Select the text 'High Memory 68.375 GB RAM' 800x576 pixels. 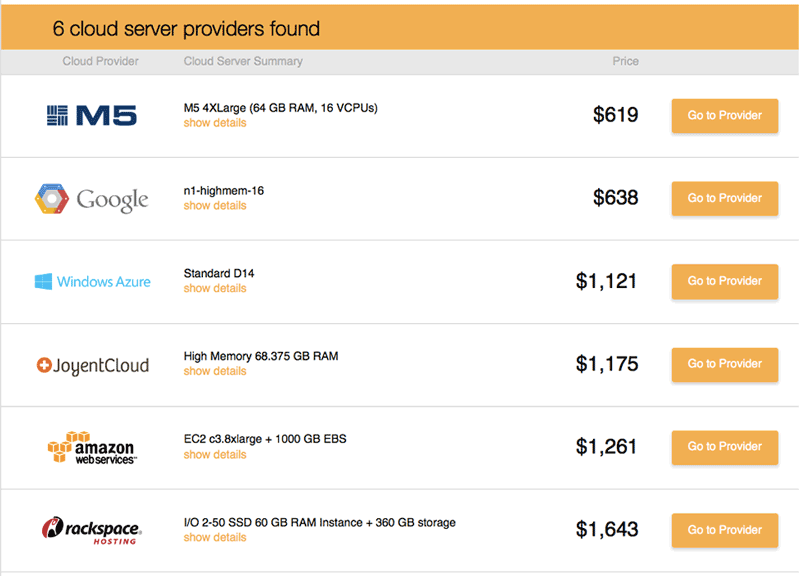click(x=261, y=356)
